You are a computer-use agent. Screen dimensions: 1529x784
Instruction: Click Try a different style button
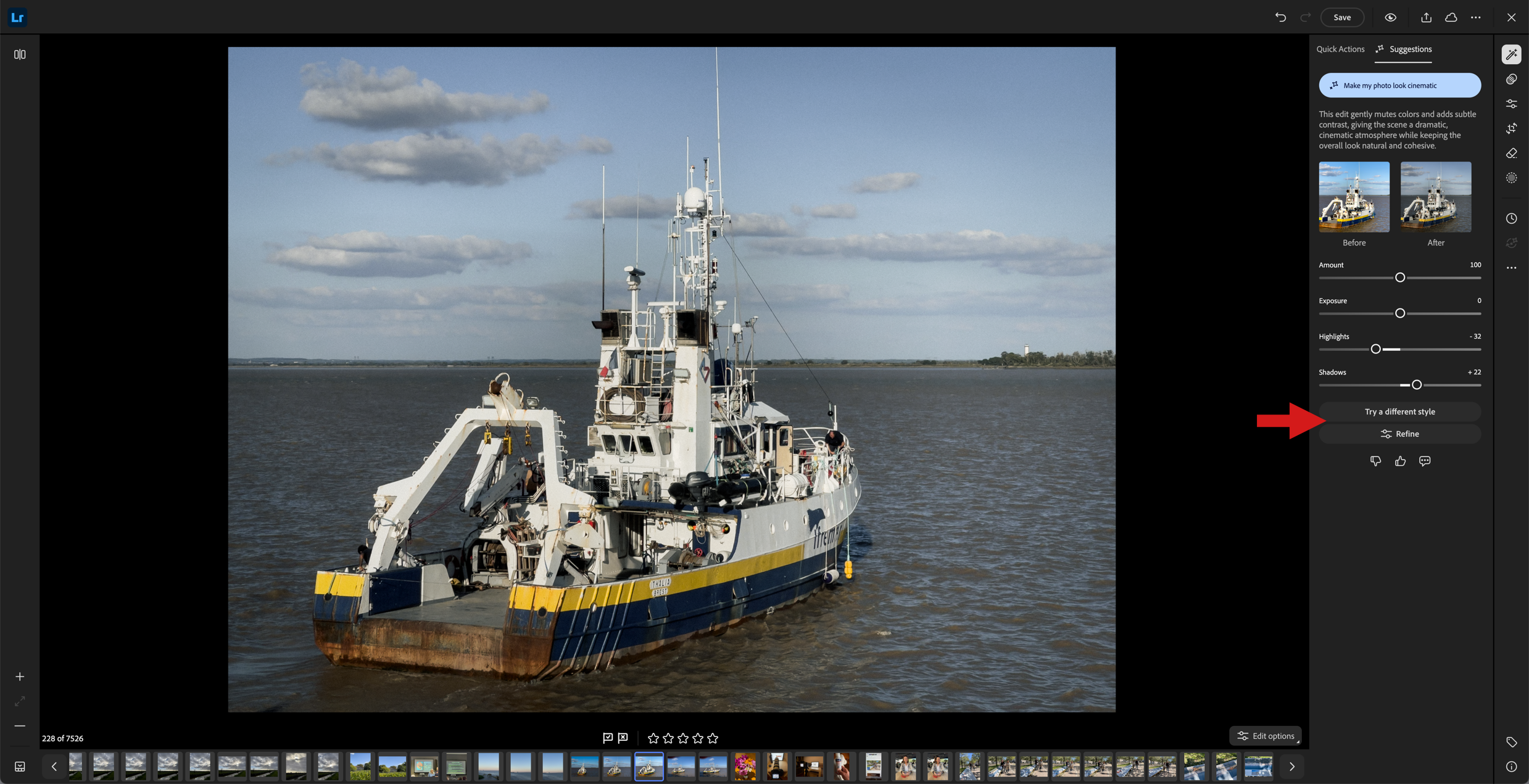pyautogui.click(x=1399, y=411)
